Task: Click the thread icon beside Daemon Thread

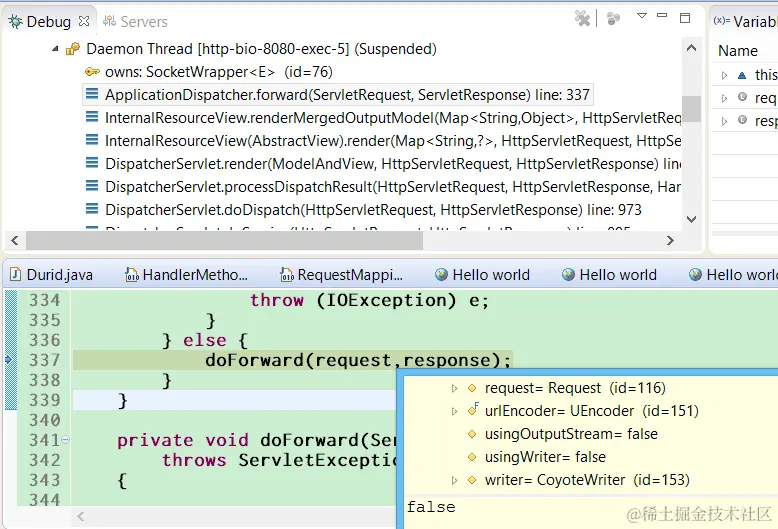Action: coord(73,49)
